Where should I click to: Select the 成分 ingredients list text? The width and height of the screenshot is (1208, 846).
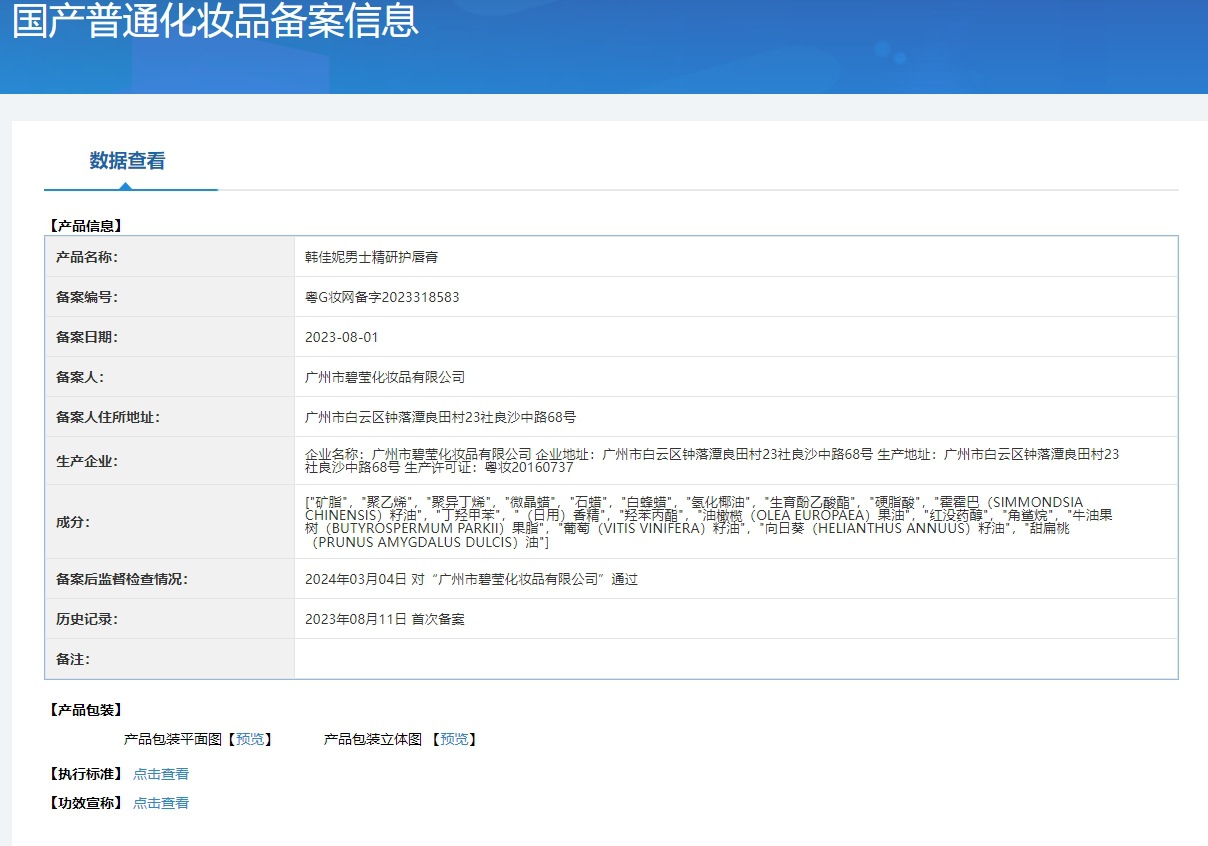coord(708,521)
